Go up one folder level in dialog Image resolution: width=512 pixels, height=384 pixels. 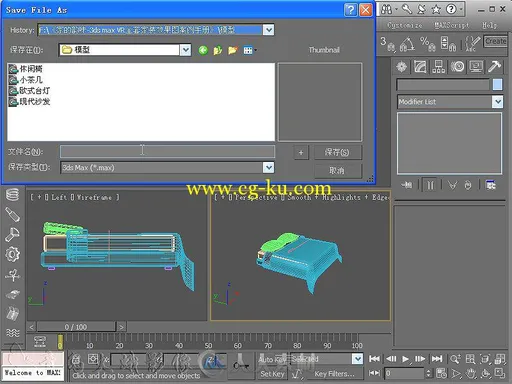point(218,50)
